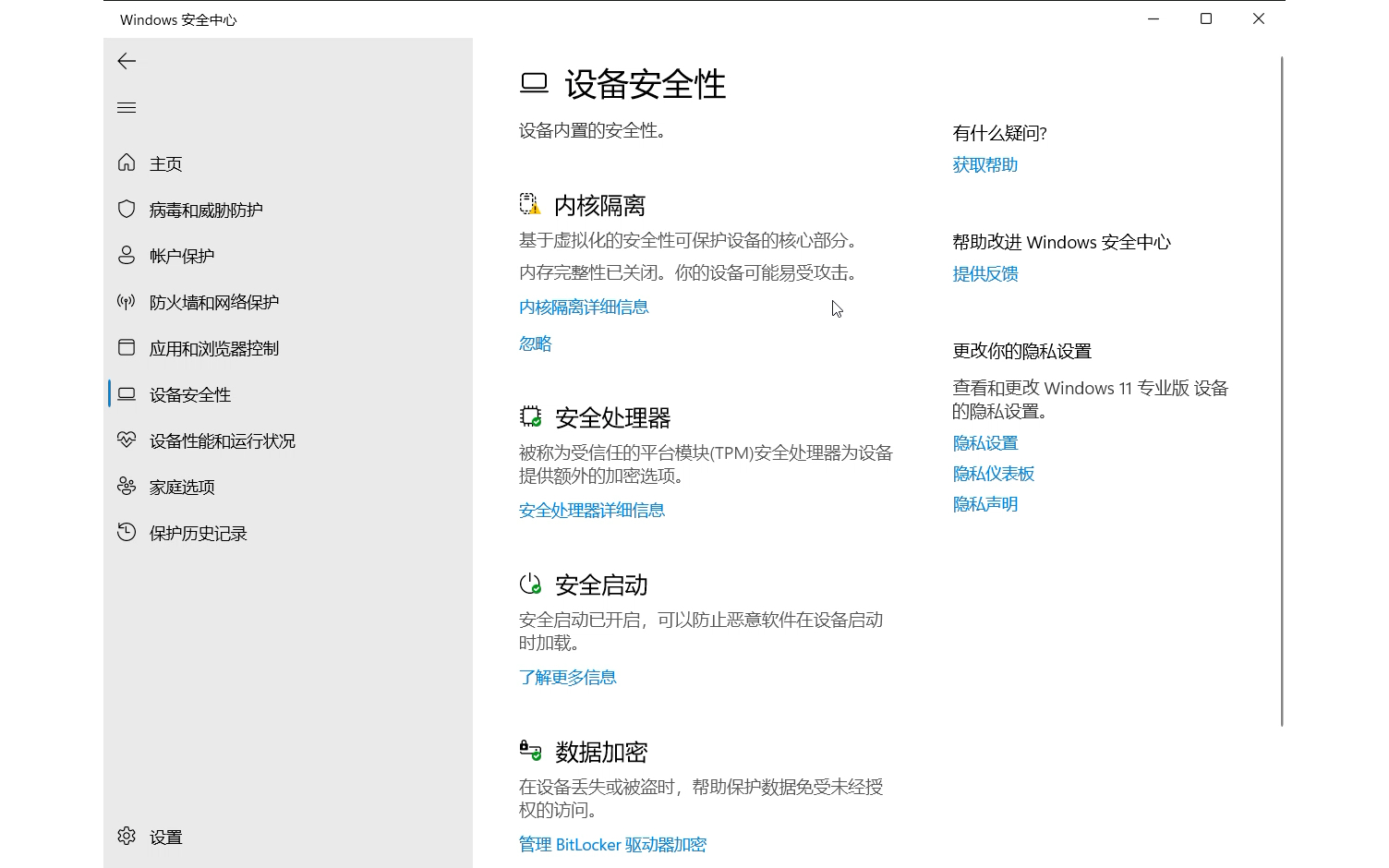Maximize the Windows 安全中心 window
Image resolution: width=1389 pixels, height=868 pixels.
coord(1206,18)
